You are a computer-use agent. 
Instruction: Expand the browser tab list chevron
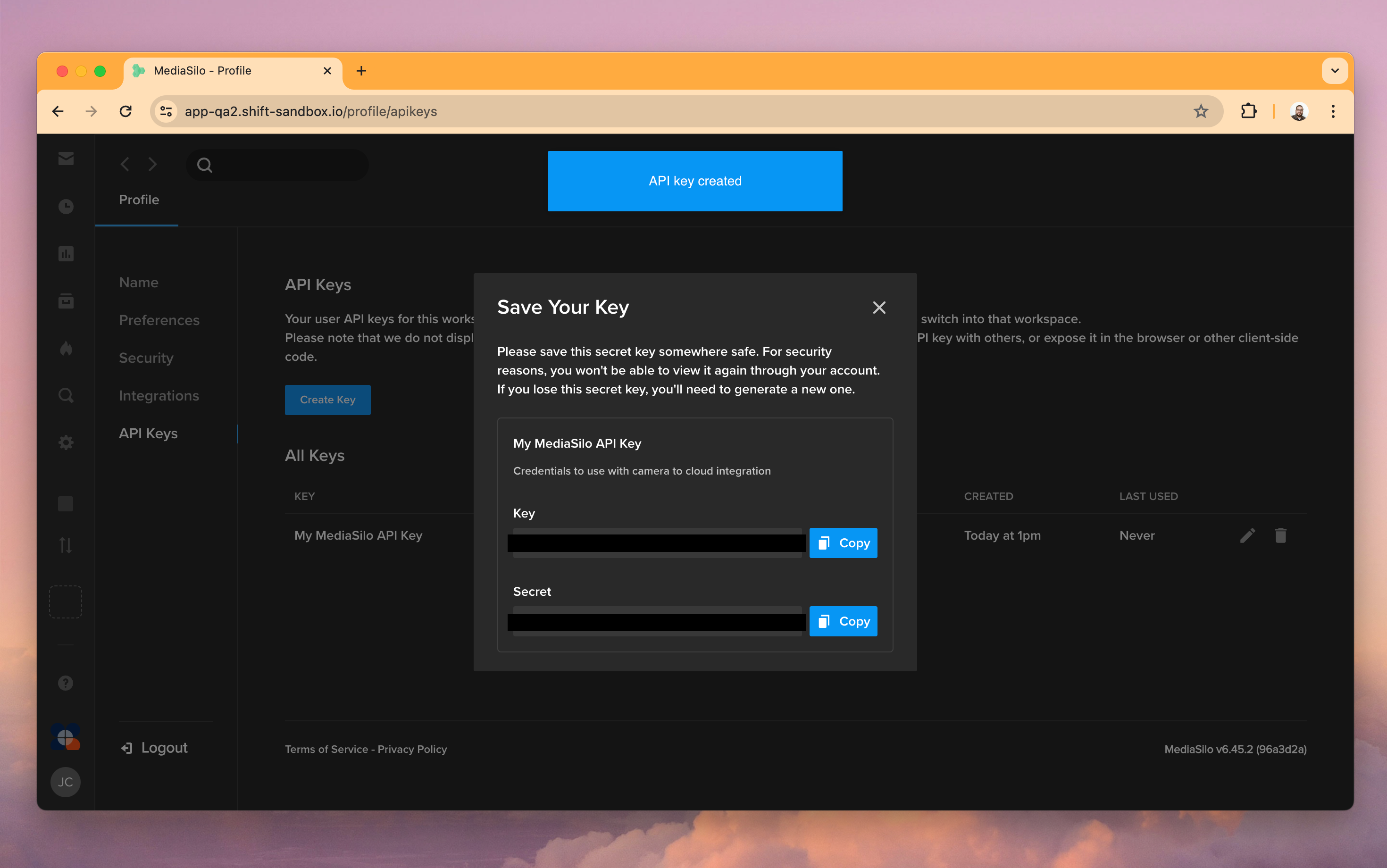[1335, 71]
